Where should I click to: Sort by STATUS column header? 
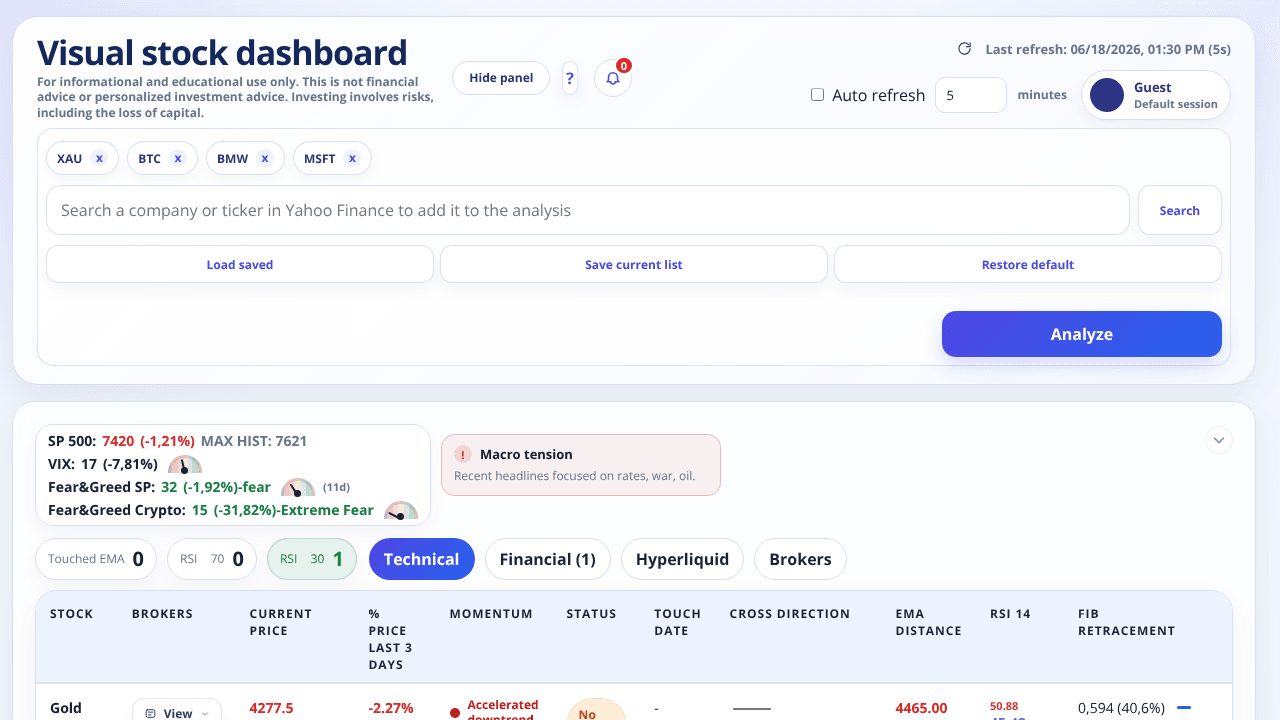coord(592,614)
